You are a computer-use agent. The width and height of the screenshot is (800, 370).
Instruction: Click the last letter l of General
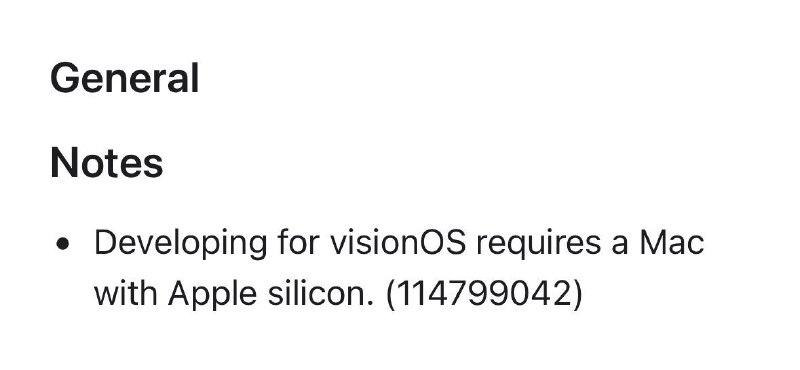click(x=195, y=77)
